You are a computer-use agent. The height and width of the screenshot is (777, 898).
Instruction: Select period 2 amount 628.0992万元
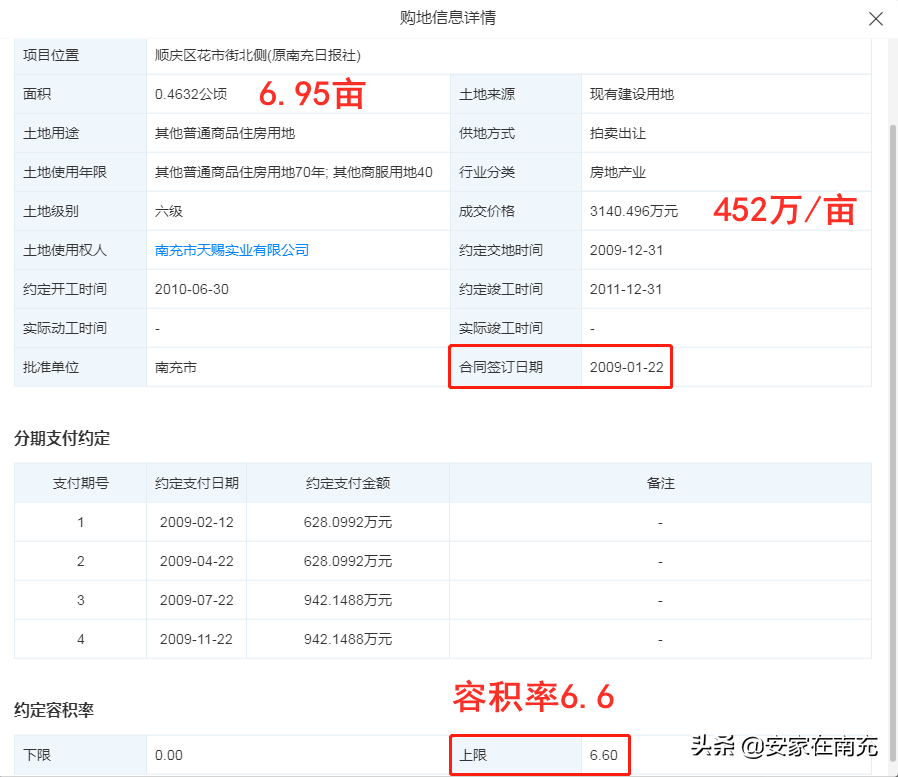point(348,561)
